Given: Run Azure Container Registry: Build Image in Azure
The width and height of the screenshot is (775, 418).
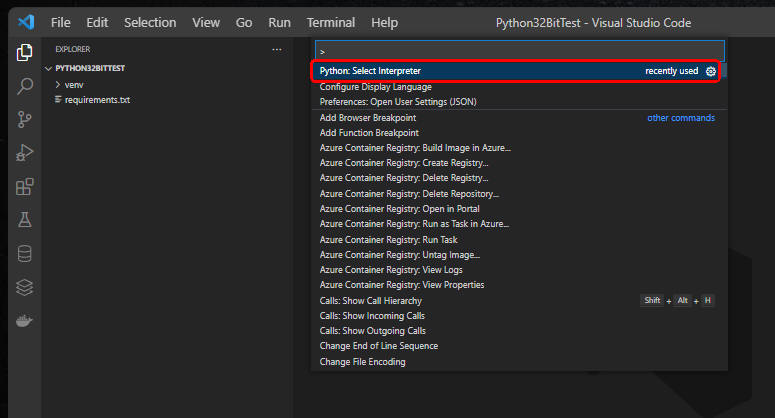Looking at the screenshot, I should (x=519, y=148).
